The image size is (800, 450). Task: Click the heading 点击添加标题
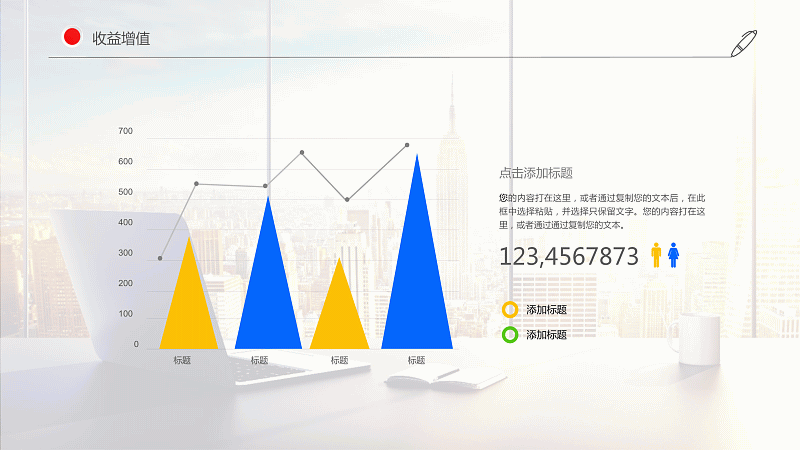point(536,173)
